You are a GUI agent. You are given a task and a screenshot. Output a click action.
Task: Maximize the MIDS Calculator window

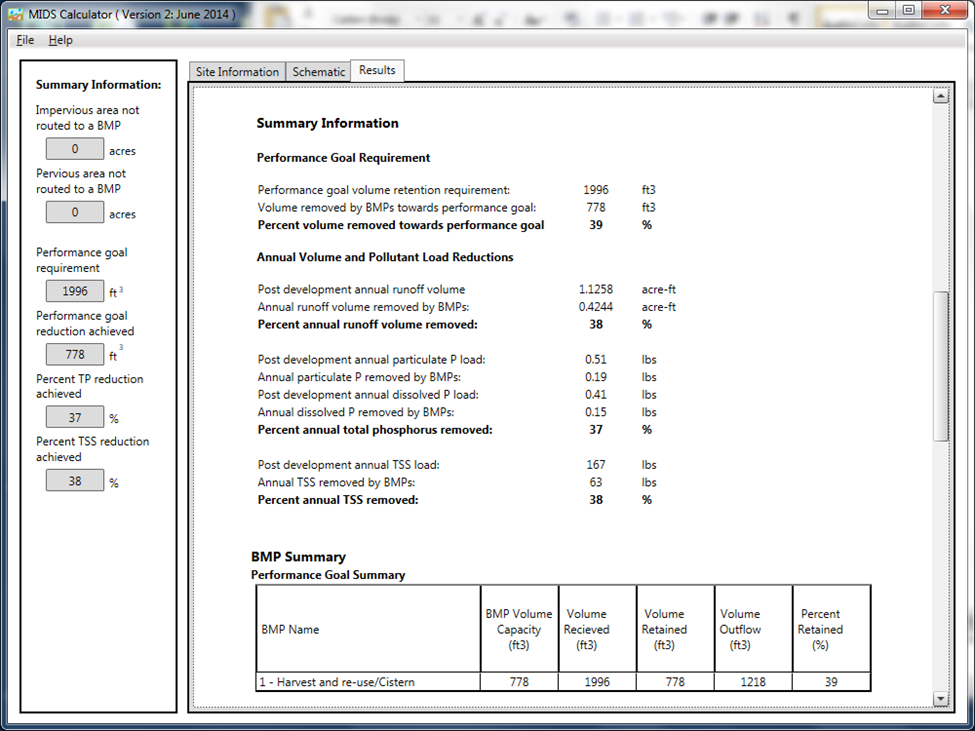tap(908, 10)
